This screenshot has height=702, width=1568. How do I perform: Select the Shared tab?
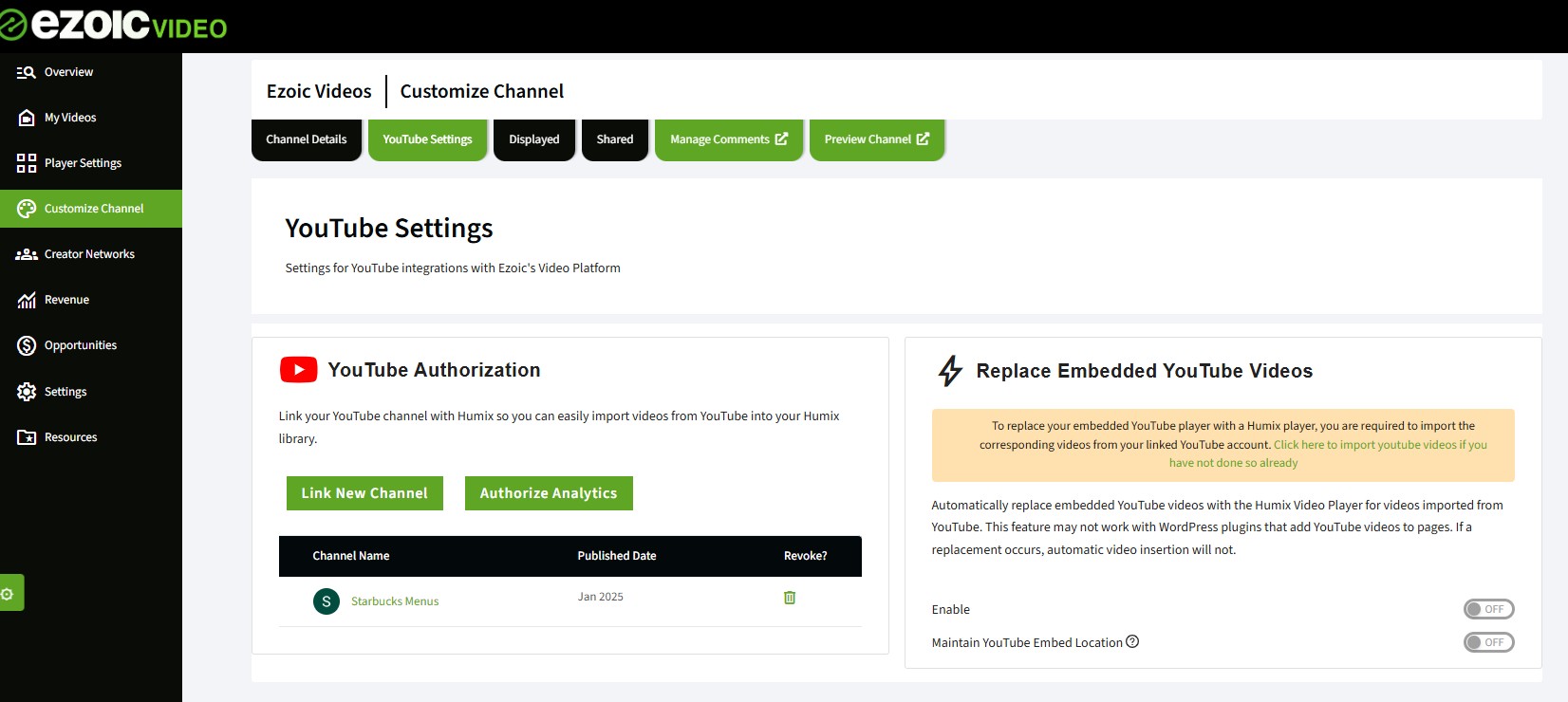pos(614,139)
